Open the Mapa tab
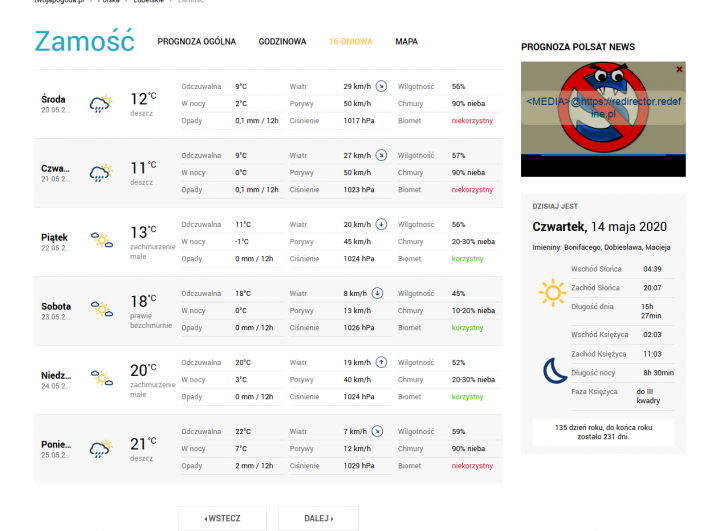This screenshot has width=720, height=531. 406,42
